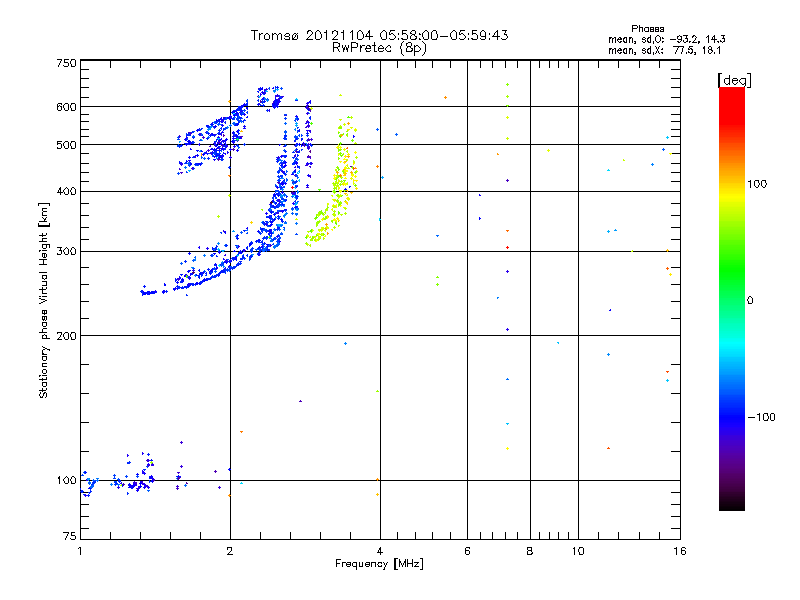The height and width of the screenshot is (600, 800).
Task: Click the x-axis tick label "10"
Action: (578, 551)
